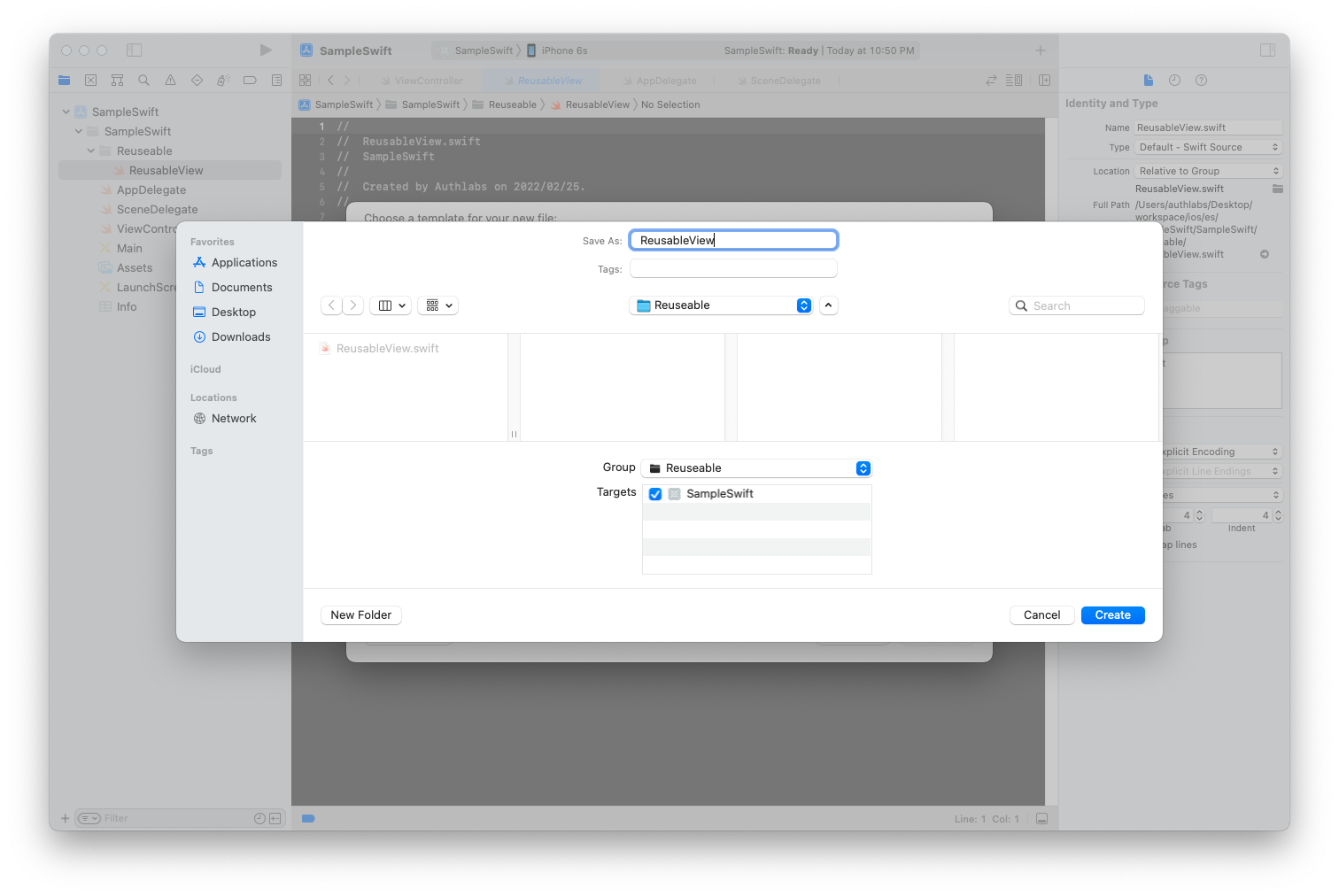The width and height of the screenshot is (1339, 896).
Task: Click the Save As name field
Action: 733,241
